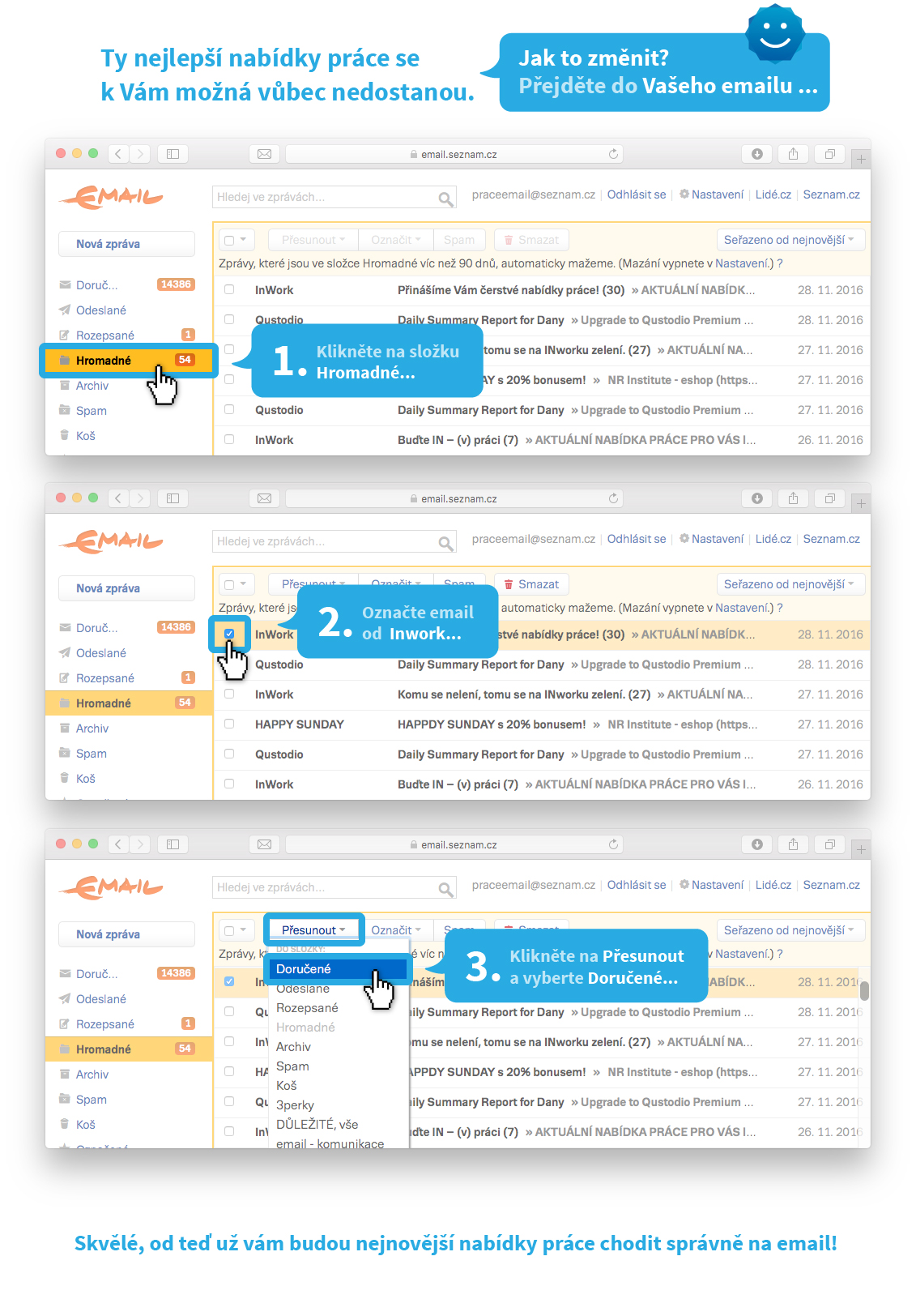This screenshot has width=916, height=1316.
Task: Click the envelope icon in step 2 browser toolbar
Action: (264, 498)
